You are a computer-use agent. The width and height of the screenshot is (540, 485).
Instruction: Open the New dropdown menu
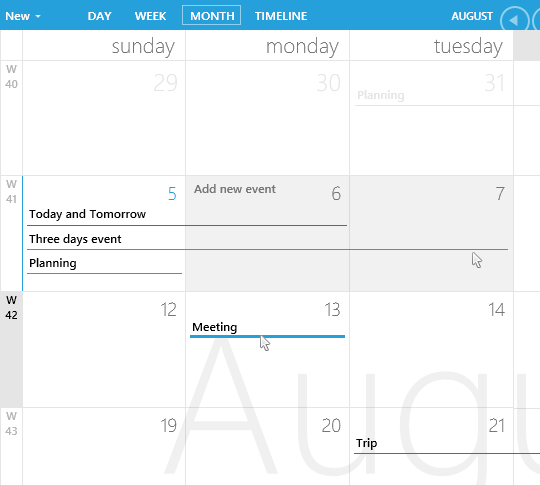pyautogui.click(x=23, y=16)
